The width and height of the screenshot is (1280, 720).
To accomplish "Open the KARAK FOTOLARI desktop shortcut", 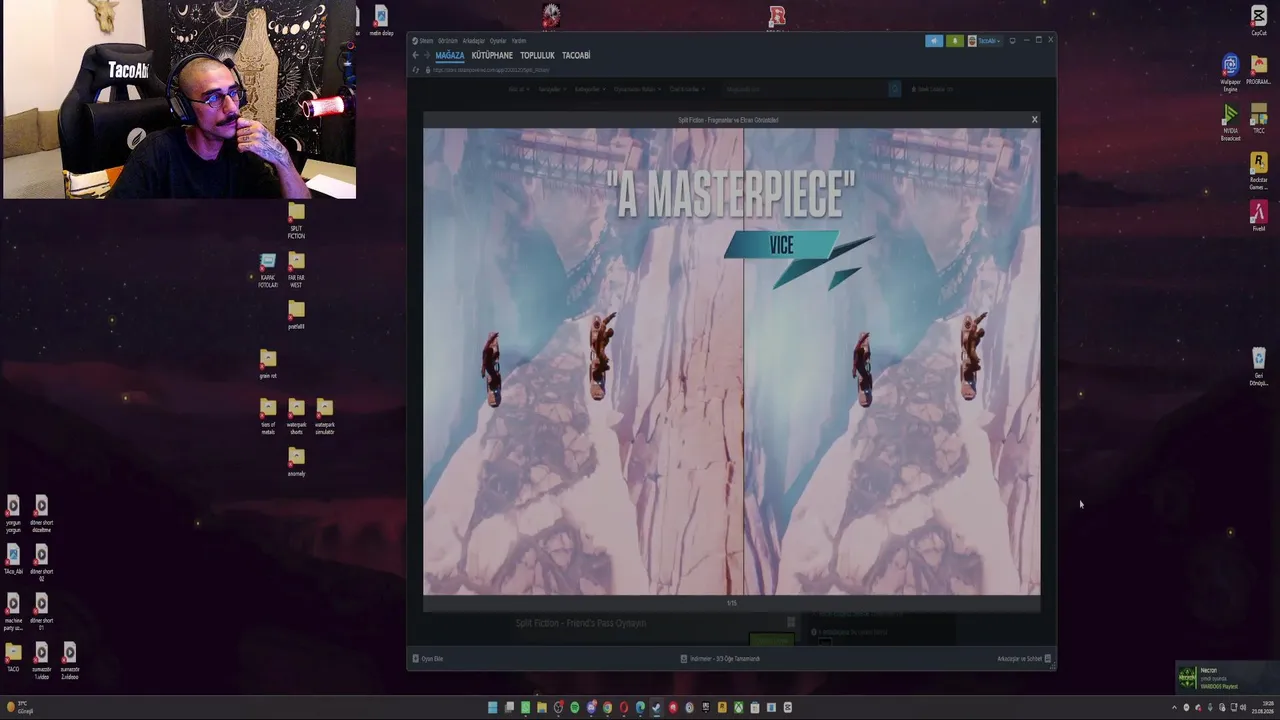I will click(x=268, y=270).
